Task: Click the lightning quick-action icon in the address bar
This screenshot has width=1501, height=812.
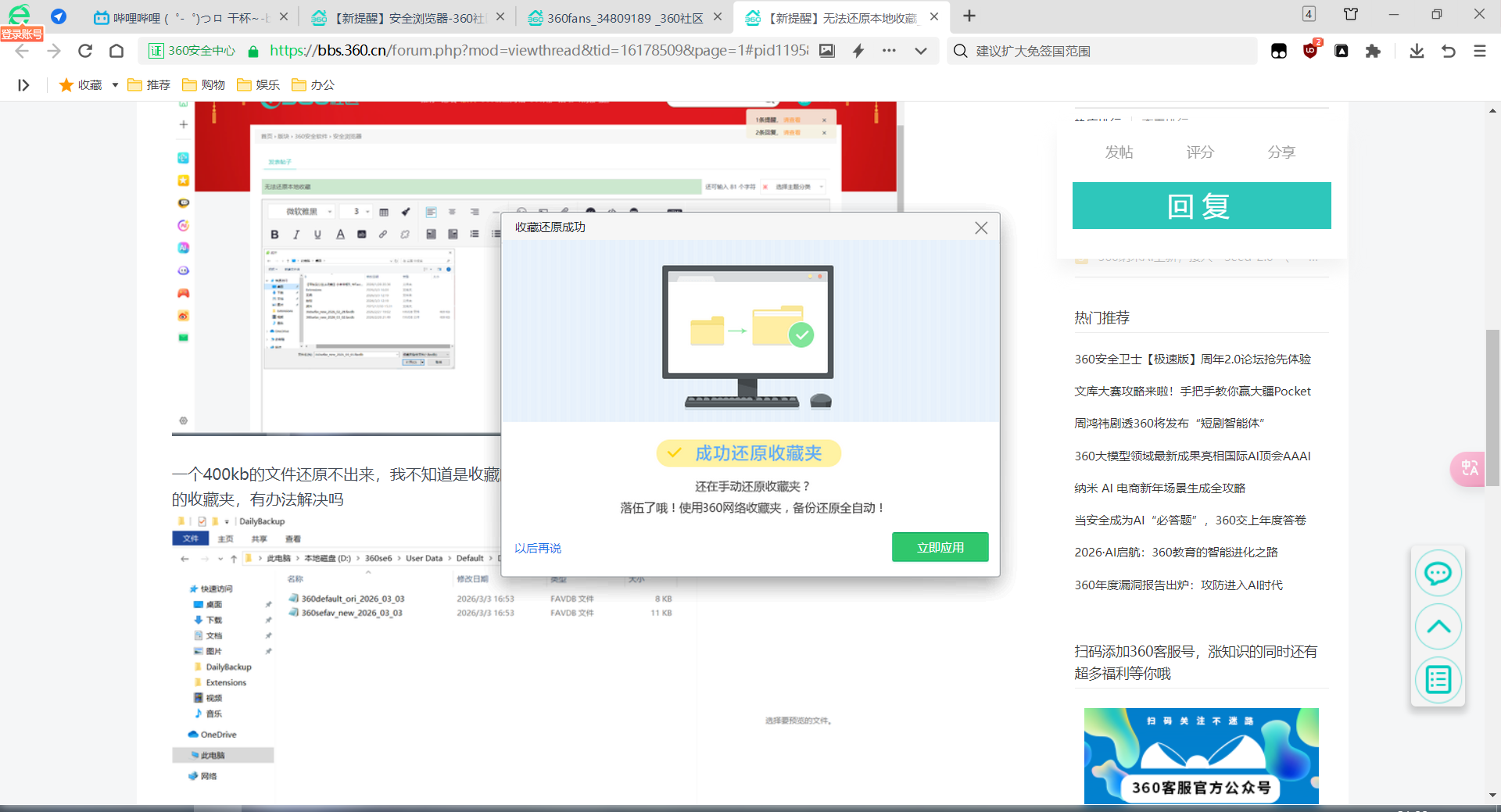Action: click(858, 50)
